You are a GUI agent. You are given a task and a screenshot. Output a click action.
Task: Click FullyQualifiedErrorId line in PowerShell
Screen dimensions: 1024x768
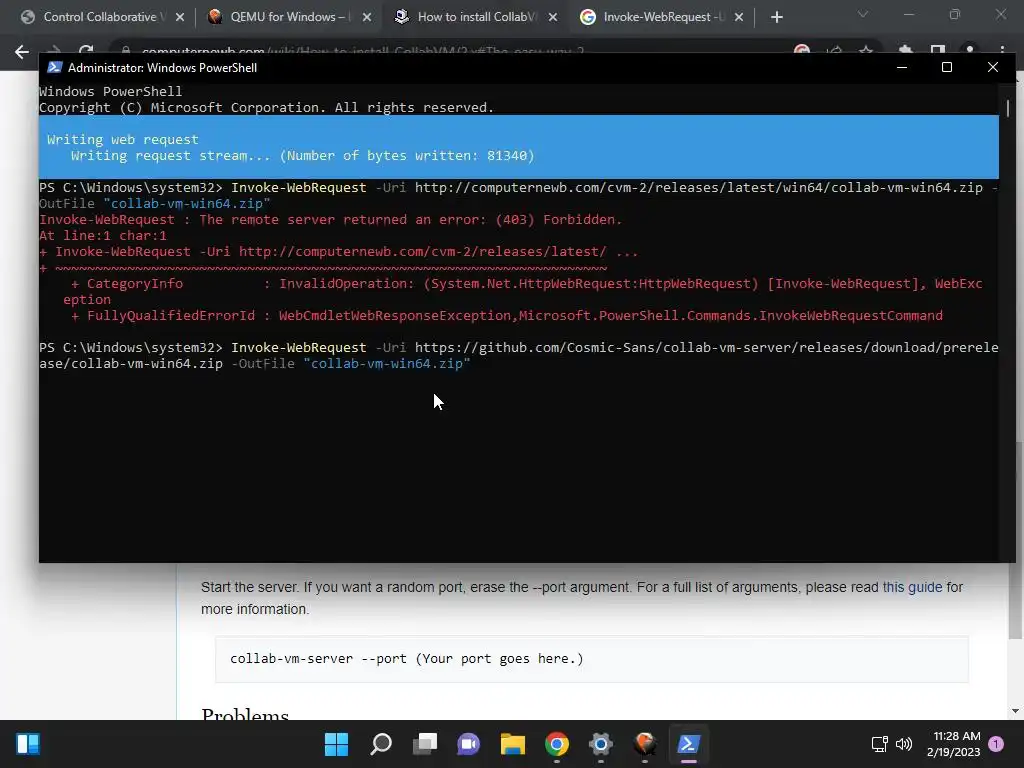tap(507, 315)
